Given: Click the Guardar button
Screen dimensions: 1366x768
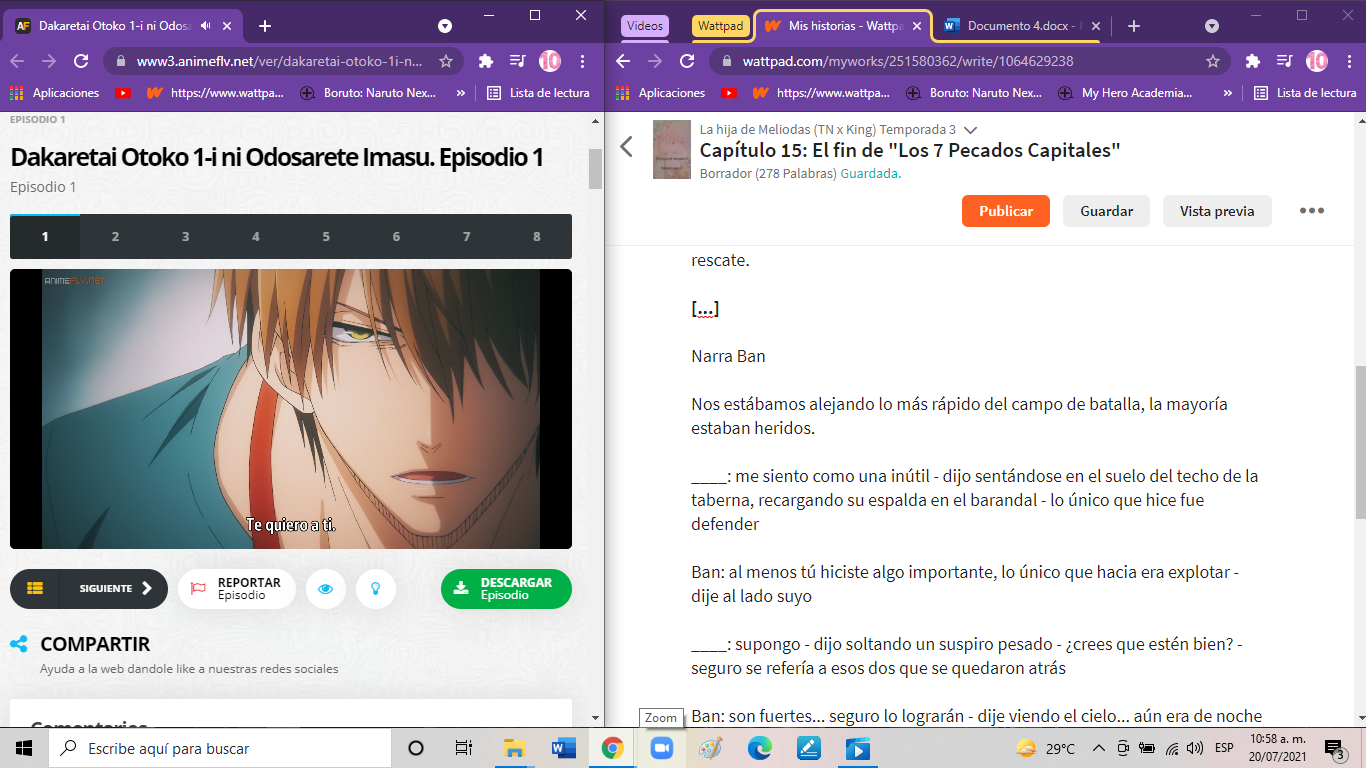Looking at the screenshot, I should coord(1106,211).
